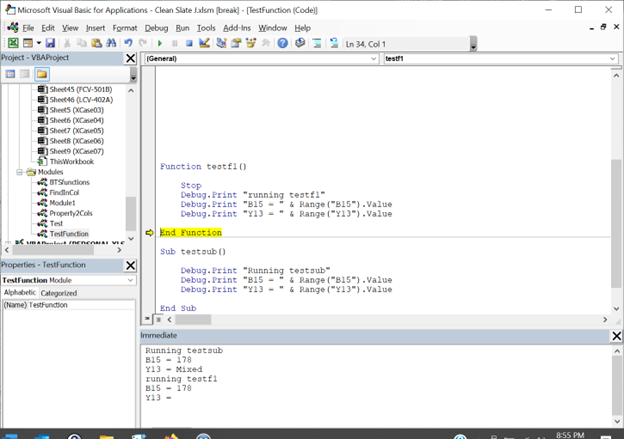
Task: Open the Insert object dropdown arrow
Action: [39, 43]
